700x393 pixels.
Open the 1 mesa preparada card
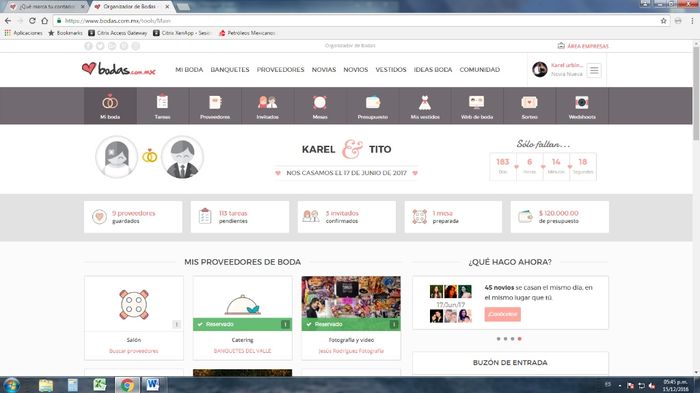pos(453,217)
